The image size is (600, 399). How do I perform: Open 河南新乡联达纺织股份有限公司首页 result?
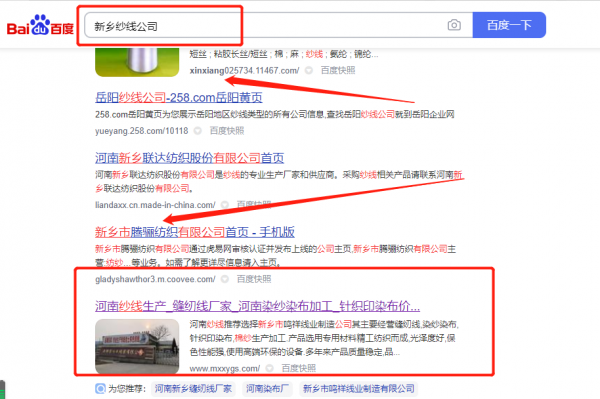[189, 158]
